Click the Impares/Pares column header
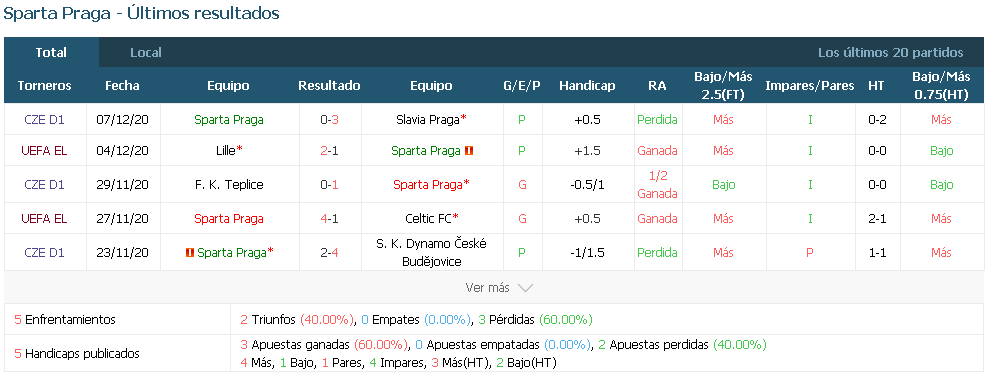992x380 pixels. (x=810, y=85)
